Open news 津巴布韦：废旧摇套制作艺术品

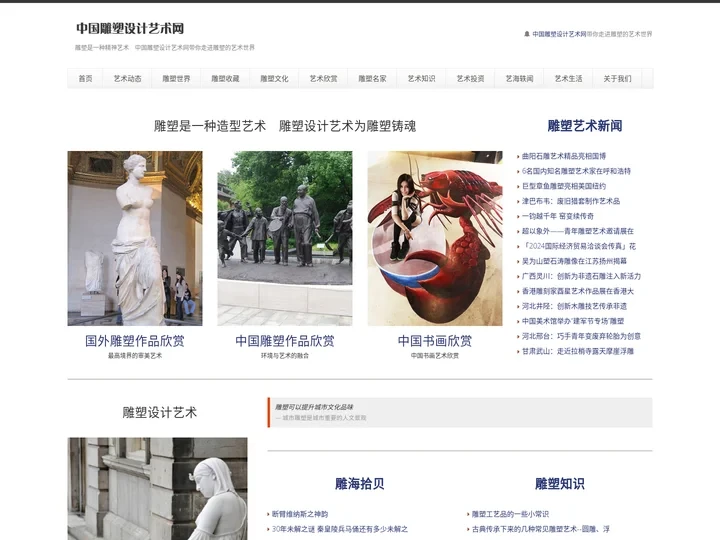571,201
